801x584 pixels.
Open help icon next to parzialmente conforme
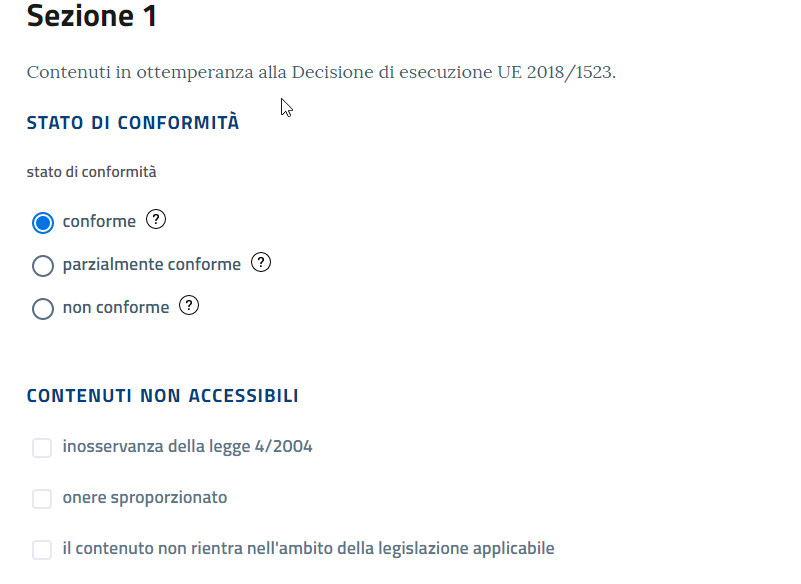[x=261, y=263]
